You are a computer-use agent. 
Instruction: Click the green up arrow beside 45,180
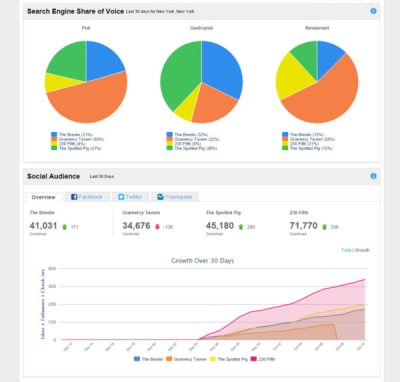pos(241,227)
